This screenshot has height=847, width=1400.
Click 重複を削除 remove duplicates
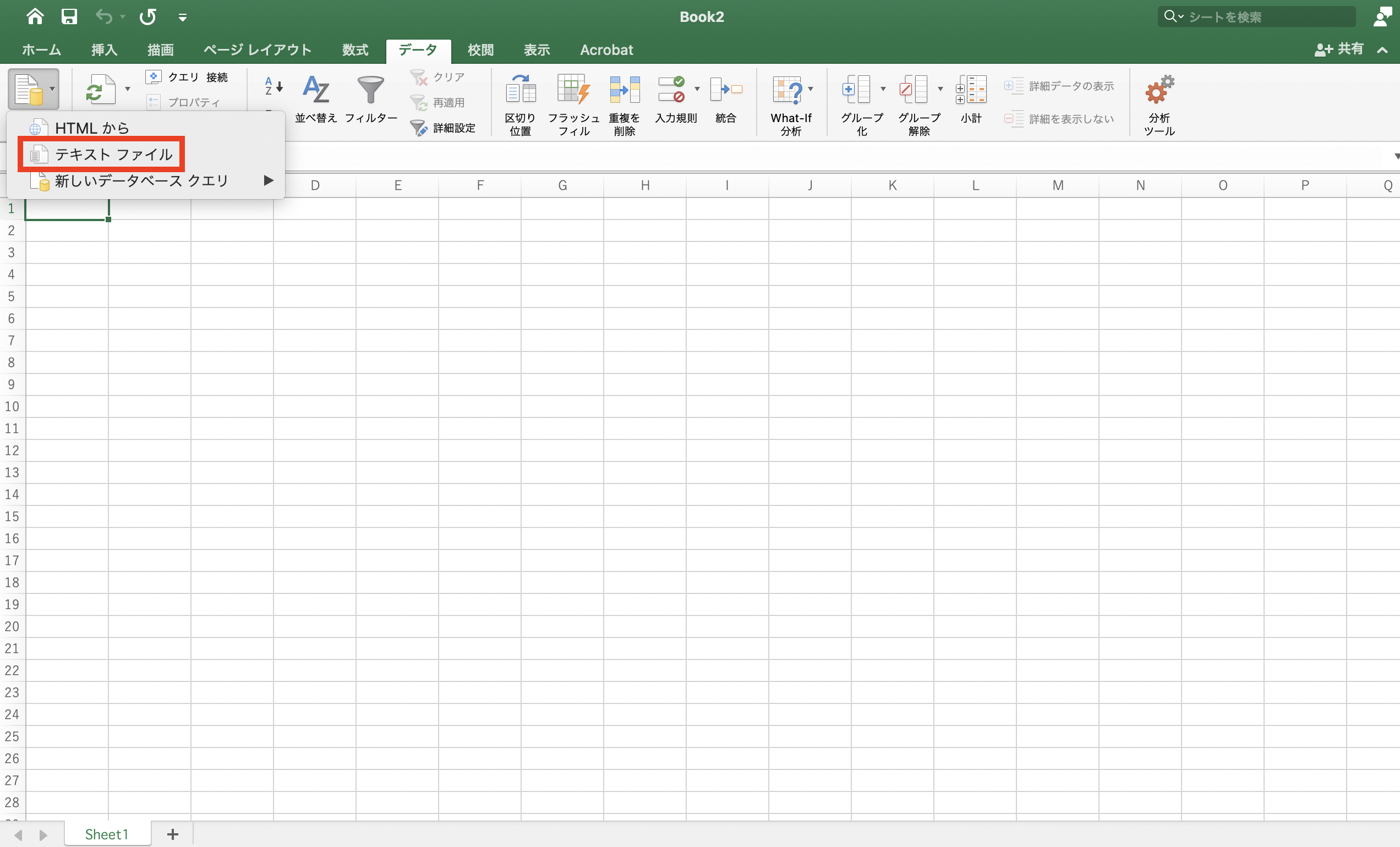click(625, 105)
